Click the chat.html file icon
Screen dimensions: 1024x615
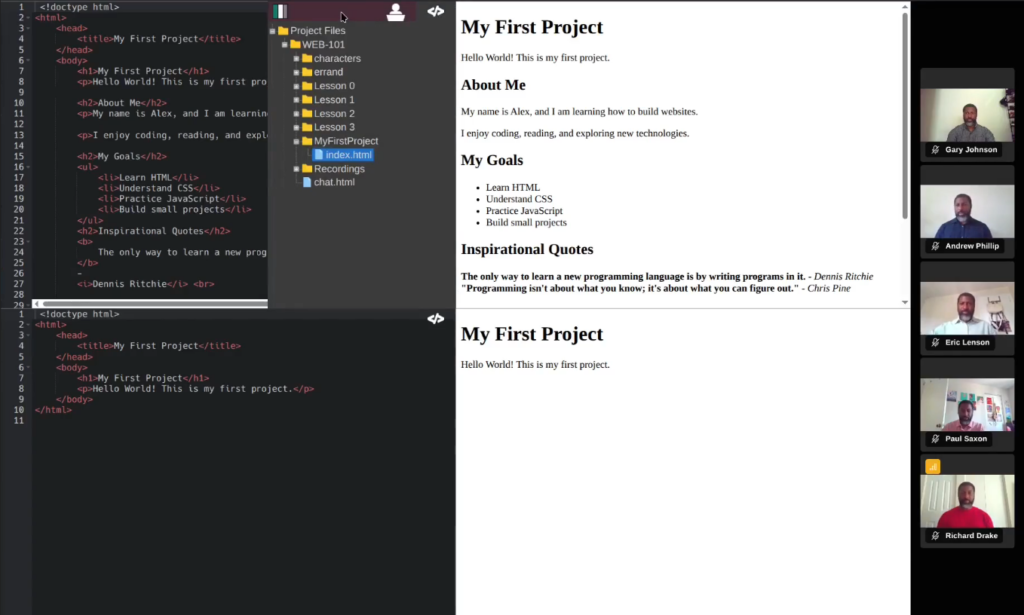307,181
